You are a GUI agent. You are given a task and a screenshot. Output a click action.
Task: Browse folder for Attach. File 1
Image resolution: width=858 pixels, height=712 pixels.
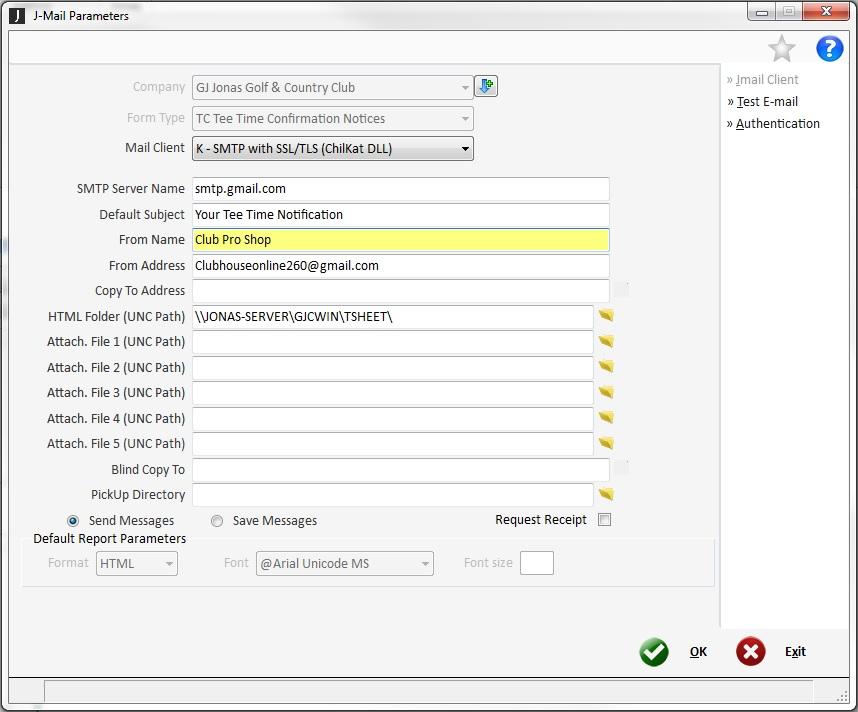(x=606, y=342)
